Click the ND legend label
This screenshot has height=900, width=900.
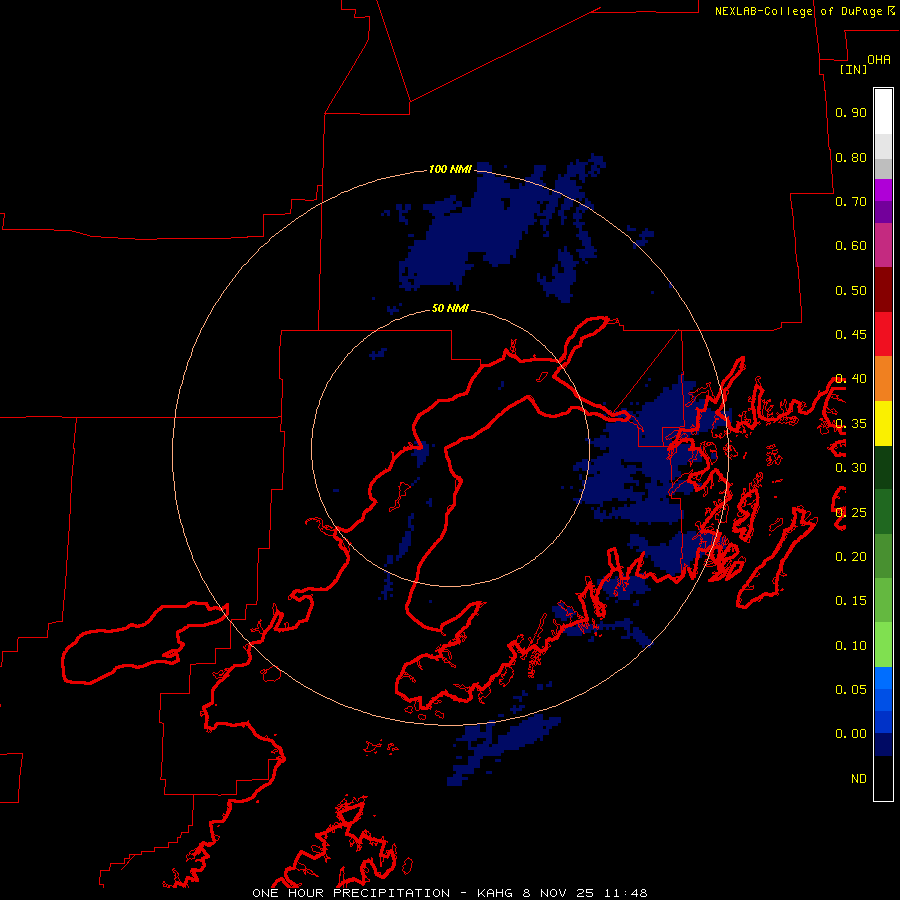pos(859,779)
